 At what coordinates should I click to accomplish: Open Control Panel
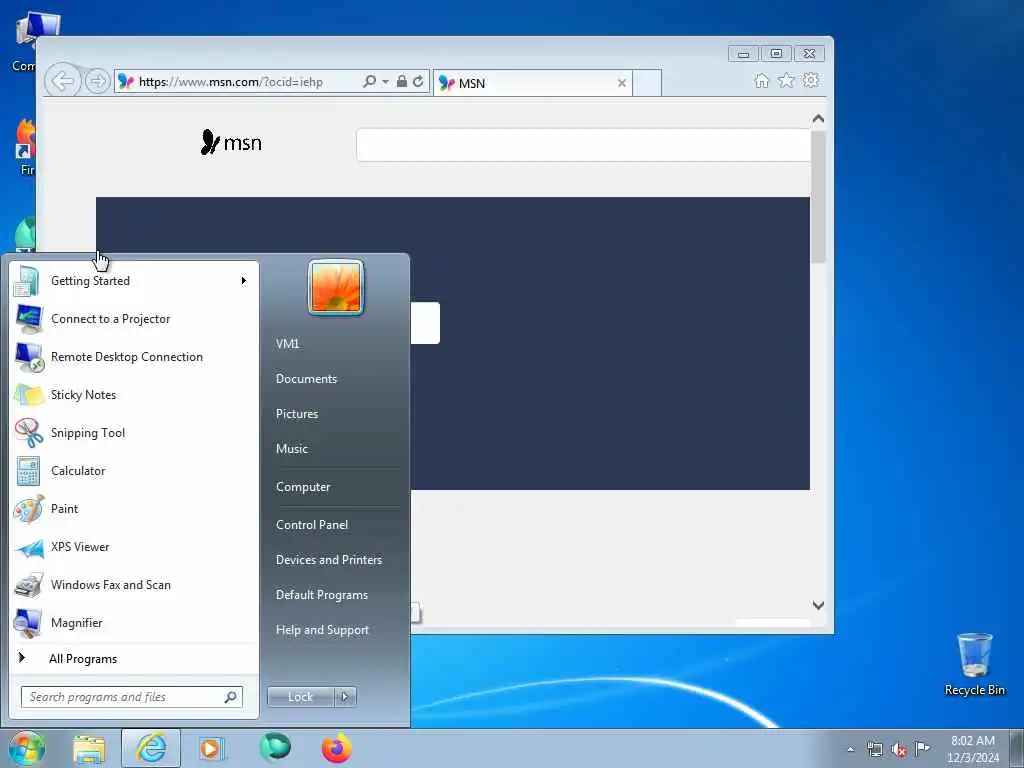click(312, 525)
